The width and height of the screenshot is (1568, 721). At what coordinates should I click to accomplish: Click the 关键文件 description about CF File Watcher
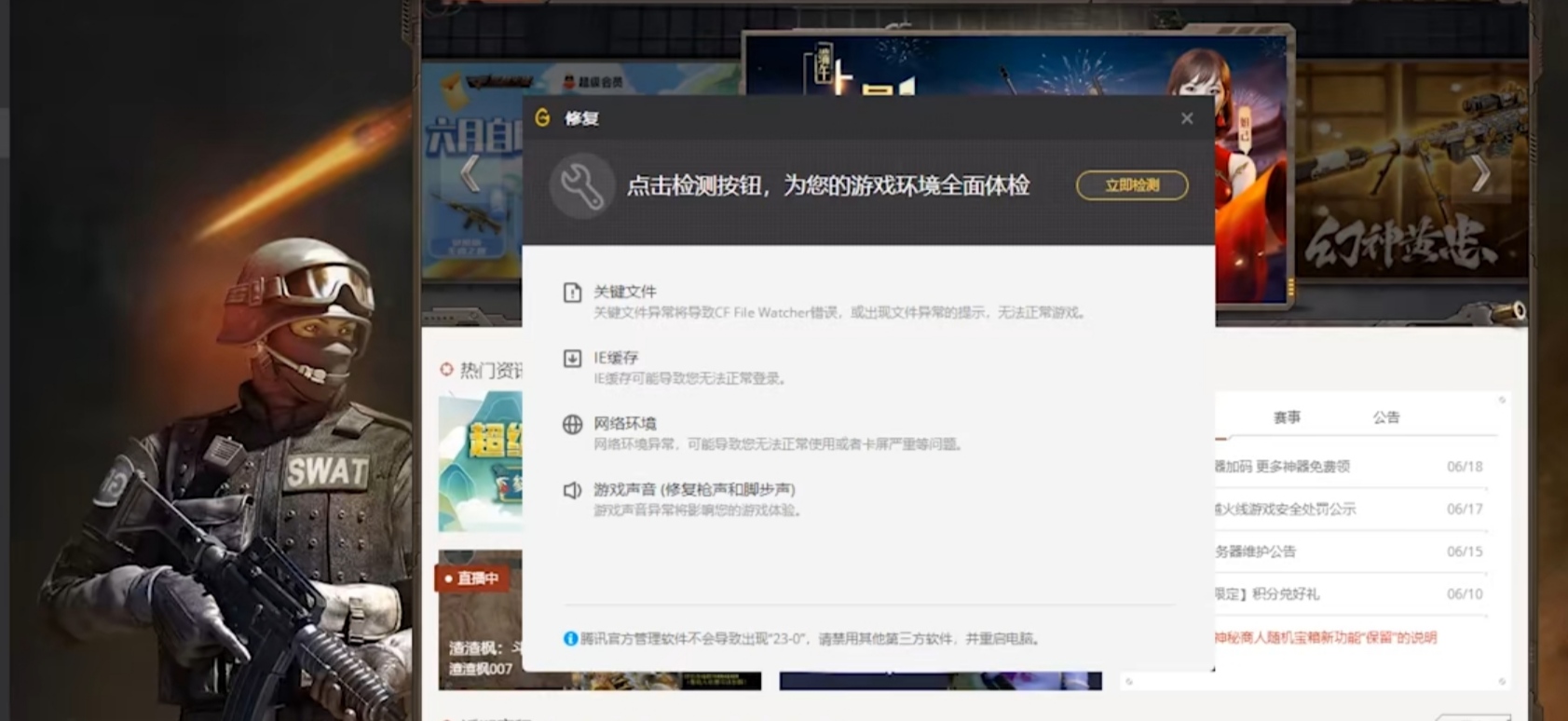click(841, 313)
